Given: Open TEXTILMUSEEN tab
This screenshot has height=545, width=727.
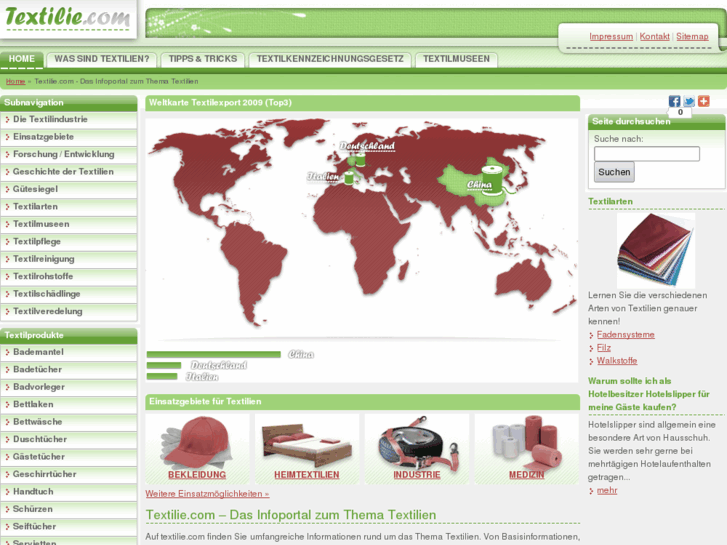Looking at the screenshot, I should click(x=456, y=59).
